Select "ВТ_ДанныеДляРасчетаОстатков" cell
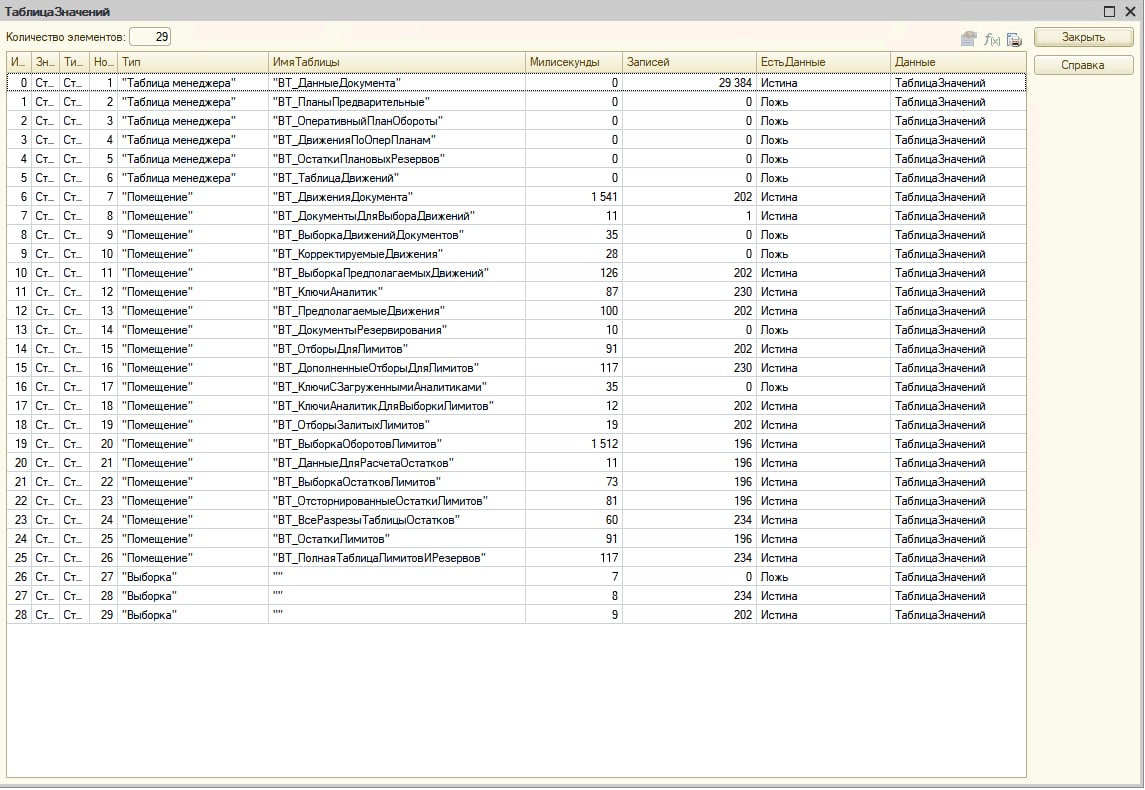The image size is (1145, 790). pos(397,463)
